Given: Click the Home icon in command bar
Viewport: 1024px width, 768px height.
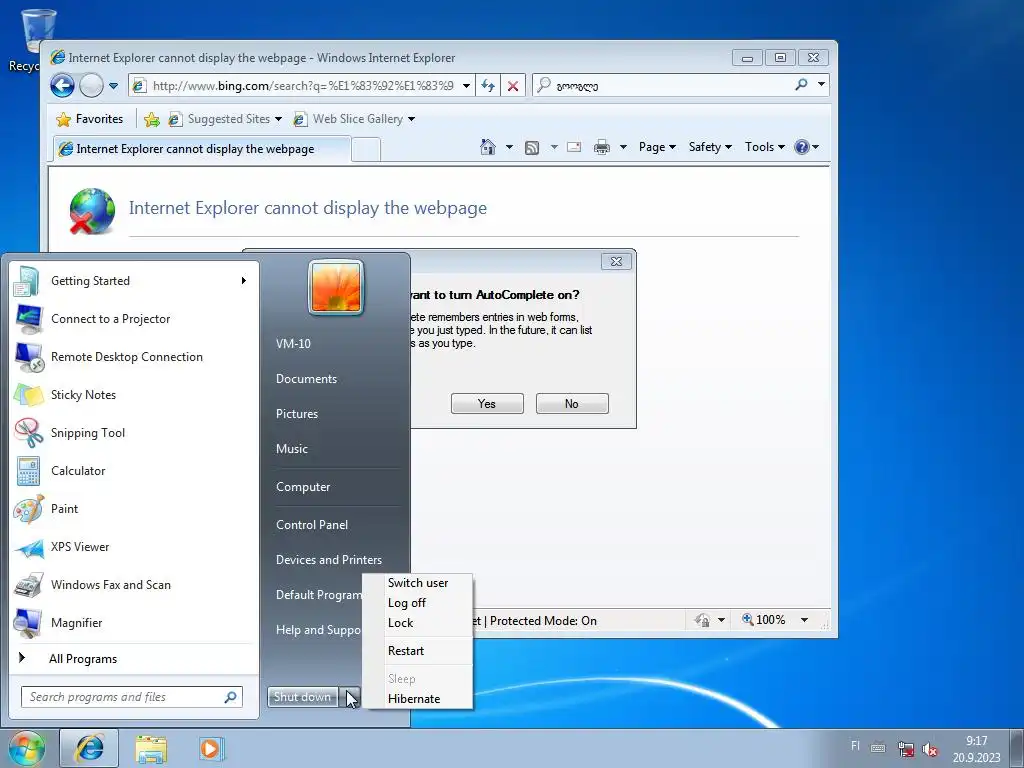Looking at the screenshot, I should [488, 147].
